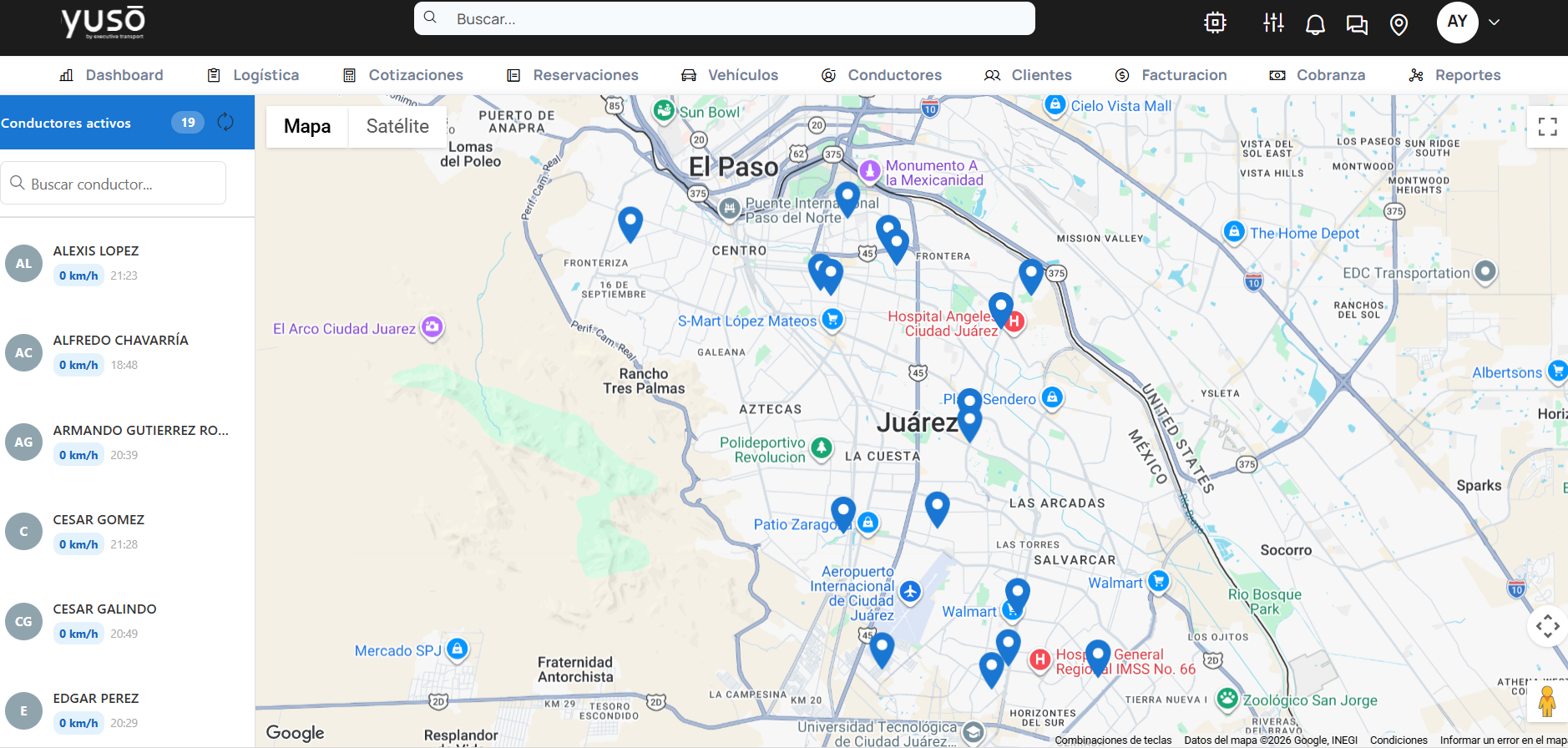Open Combinaciones de teclas
The height and width of the screenshot is (748, 1568).
pos(1113,740)
